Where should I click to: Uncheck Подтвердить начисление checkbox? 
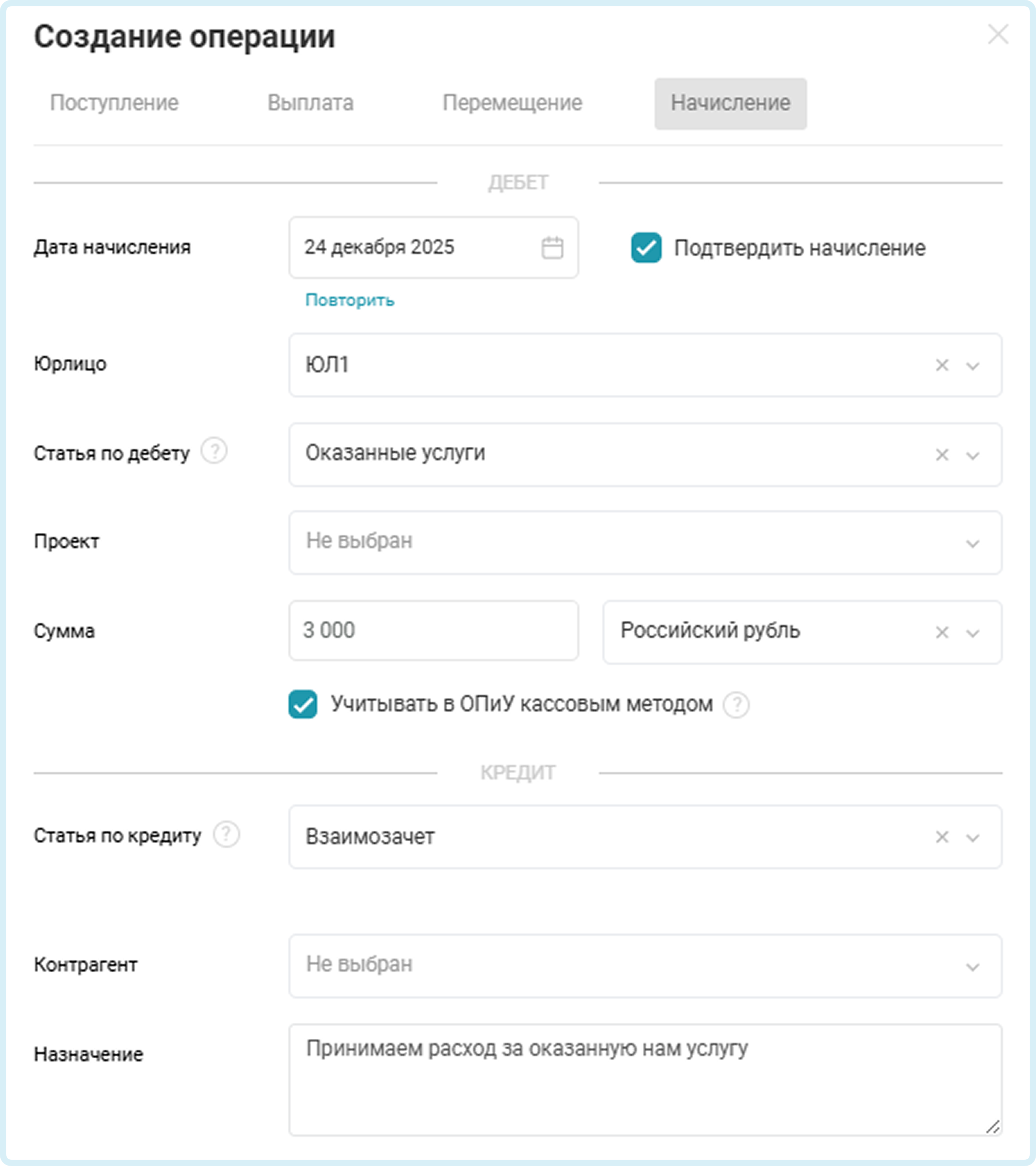click(x=646, y=247)
